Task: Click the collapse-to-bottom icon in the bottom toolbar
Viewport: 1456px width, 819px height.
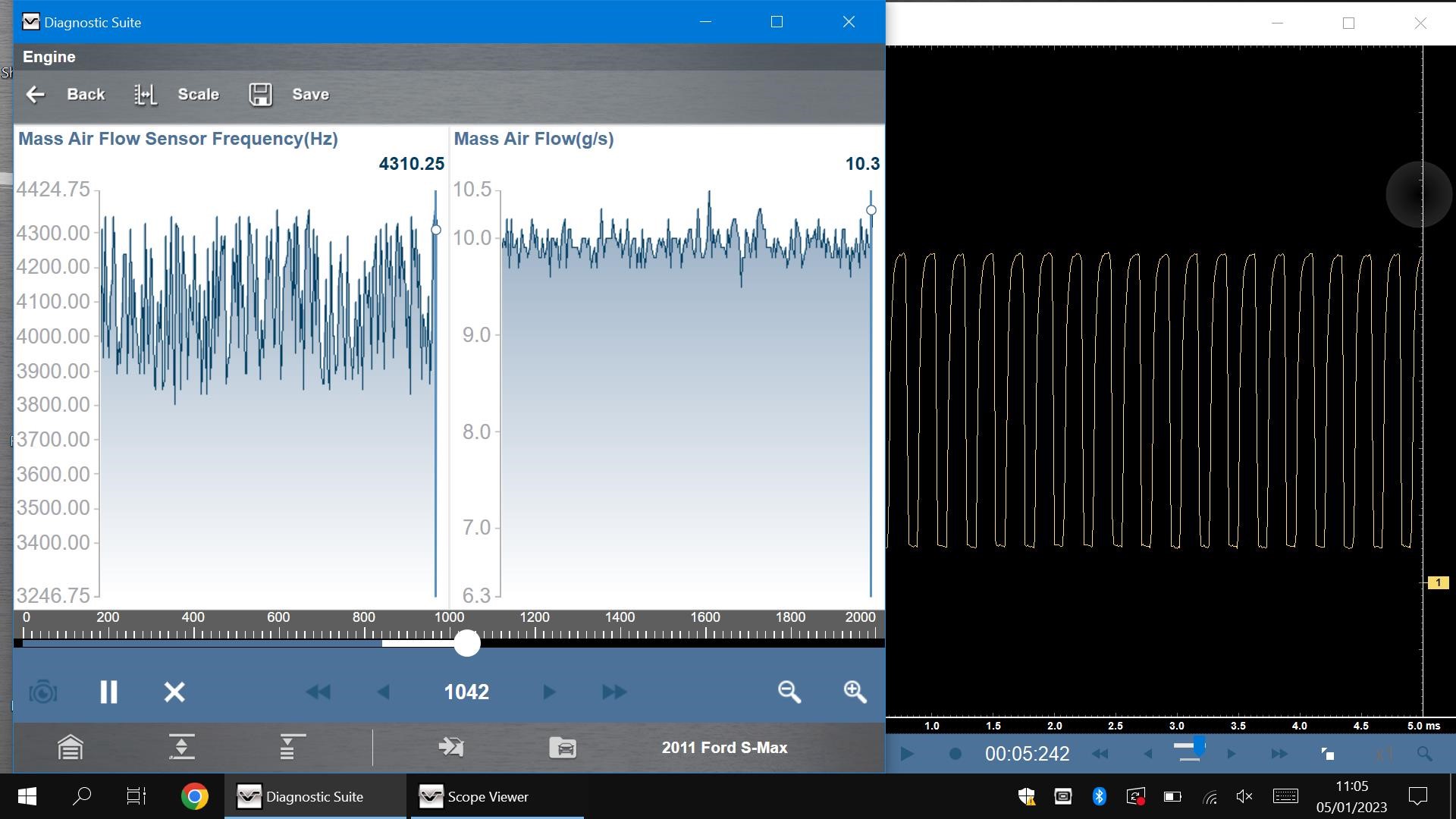Action: (x=181, y=748)
